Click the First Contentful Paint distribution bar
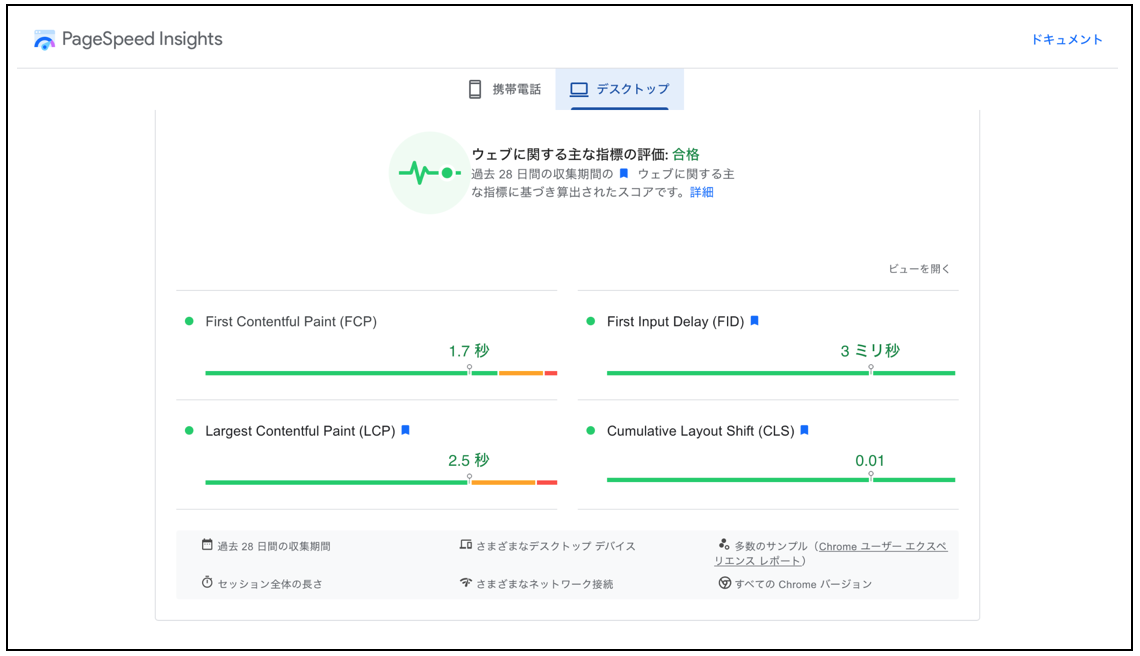1140x656 pixels. coord(380,373)
